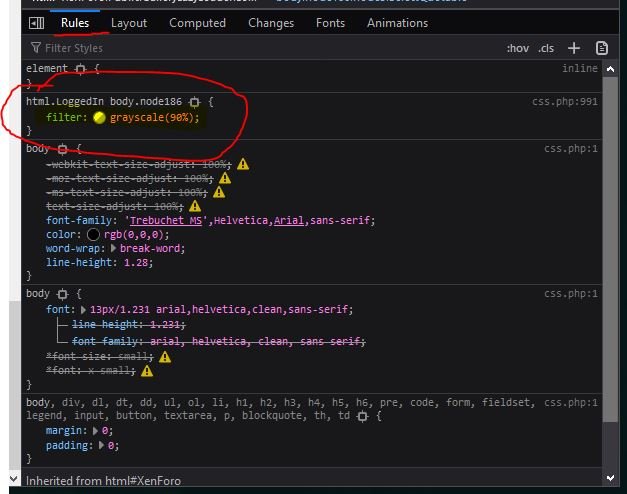Open the rgb(0,0,0) color swatch
The width and height of the screenshot is (627, 494).
tap(93, 234)
